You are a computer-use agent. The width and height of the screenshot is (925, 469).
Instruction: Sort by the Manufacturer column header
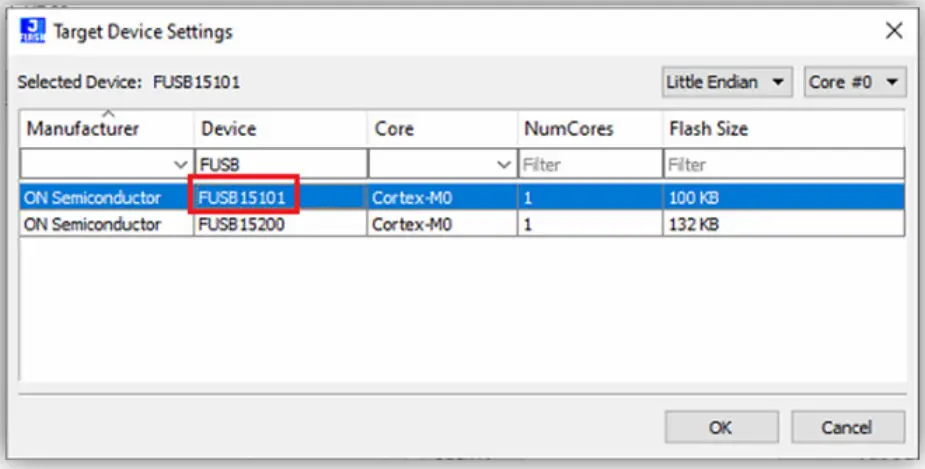pos(106,129)
